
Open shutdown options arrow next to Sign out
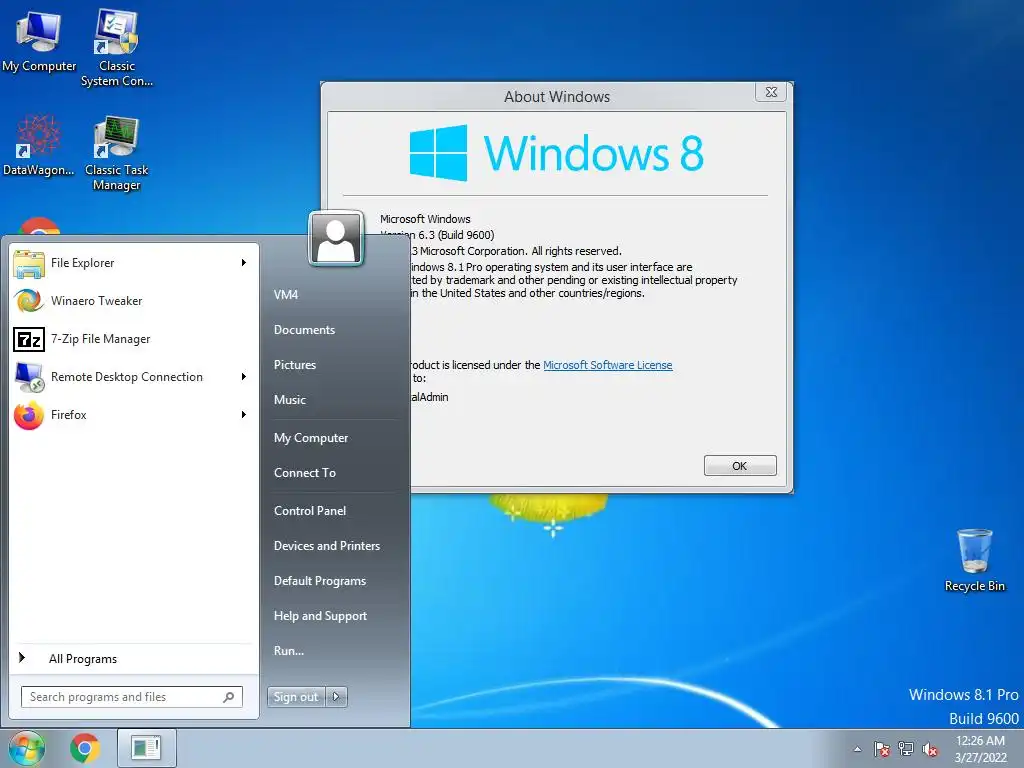point(336,697)
